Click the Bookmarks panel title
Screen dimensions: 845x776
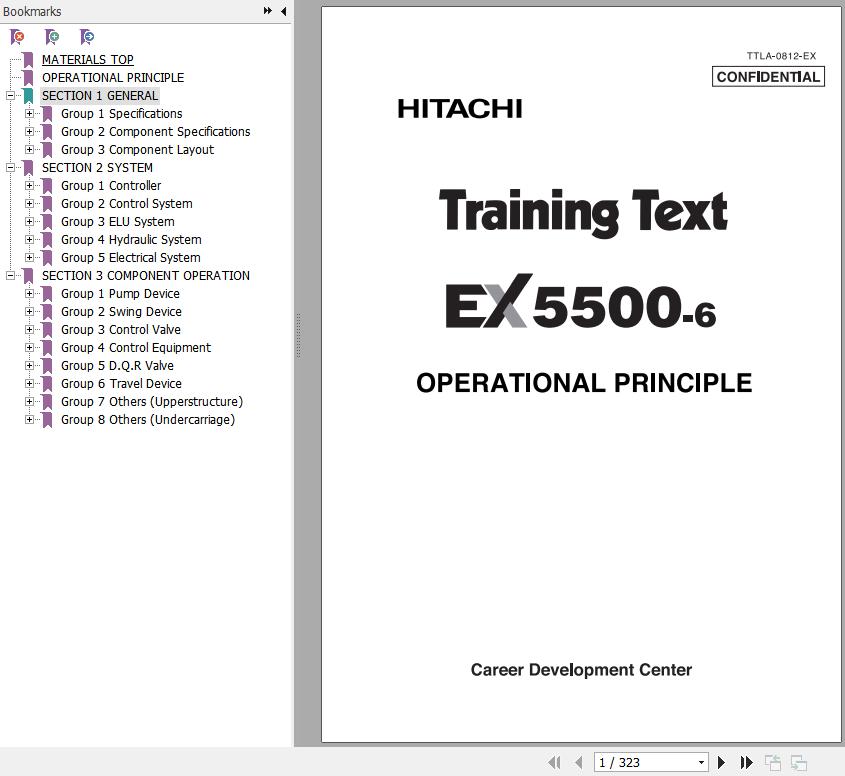click(x=32, y=11)
